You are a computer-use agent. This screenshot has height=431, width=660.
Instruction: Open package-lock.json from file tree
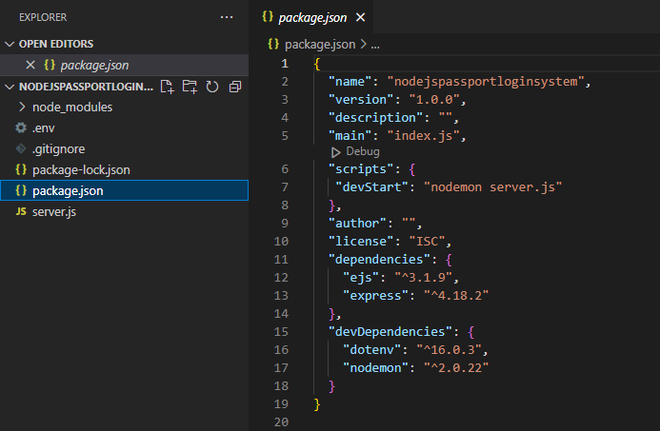(x=81, y=170)
